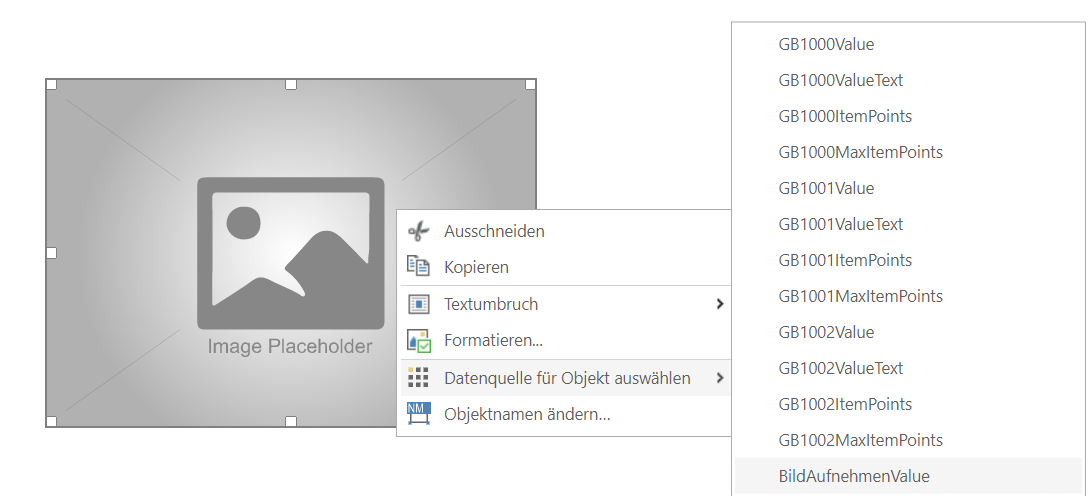The height and width of the screenshot is (496, 1090).
Task: Pick GB1001MaxItemPoints from the submenu
Action: (860, 296)
